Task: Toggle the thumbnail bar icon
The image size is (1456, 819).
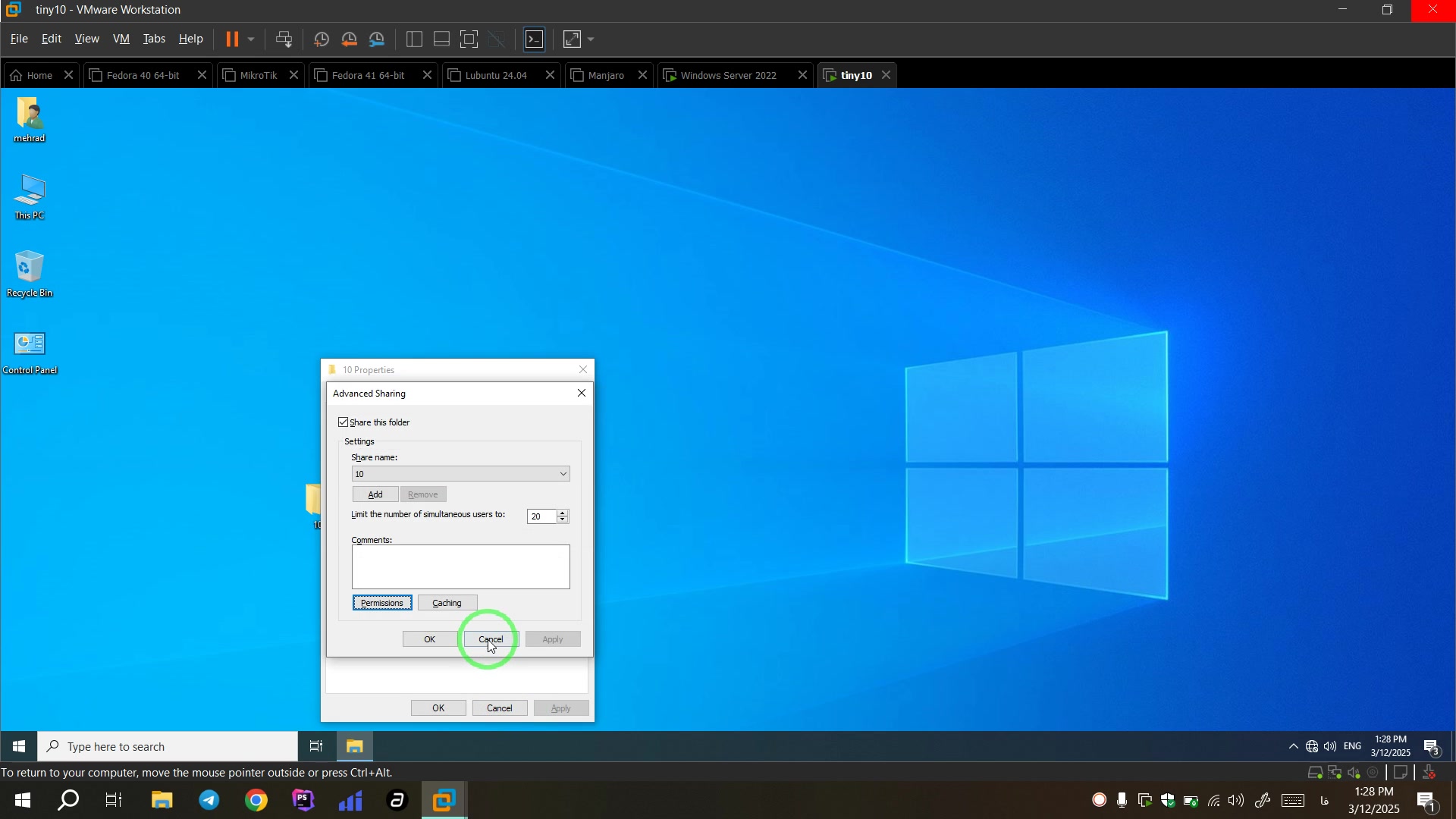Action: click(442, 39)
